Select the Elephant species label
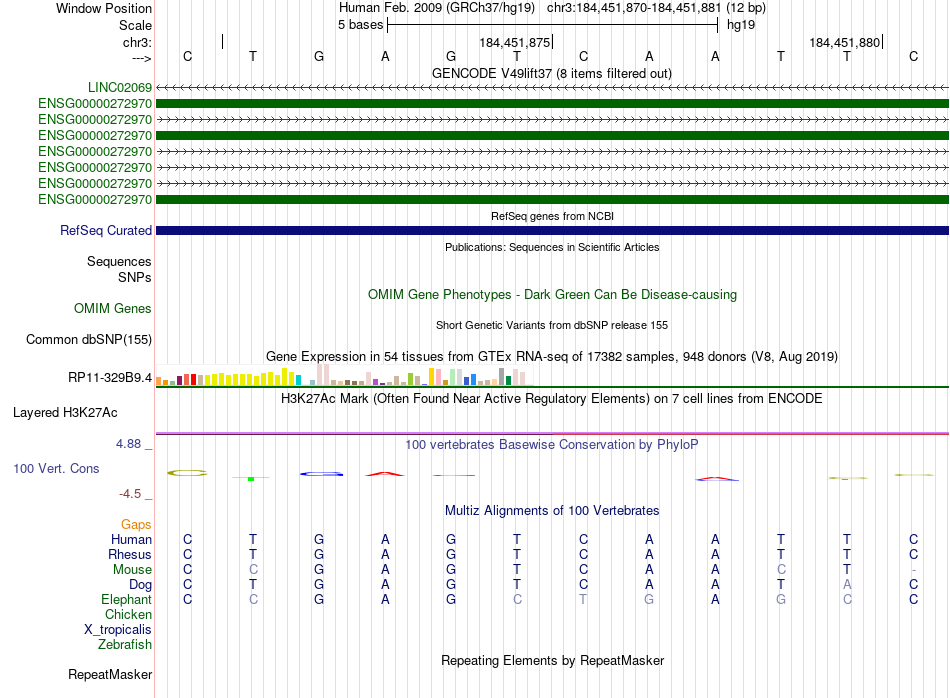 (126, 599)
